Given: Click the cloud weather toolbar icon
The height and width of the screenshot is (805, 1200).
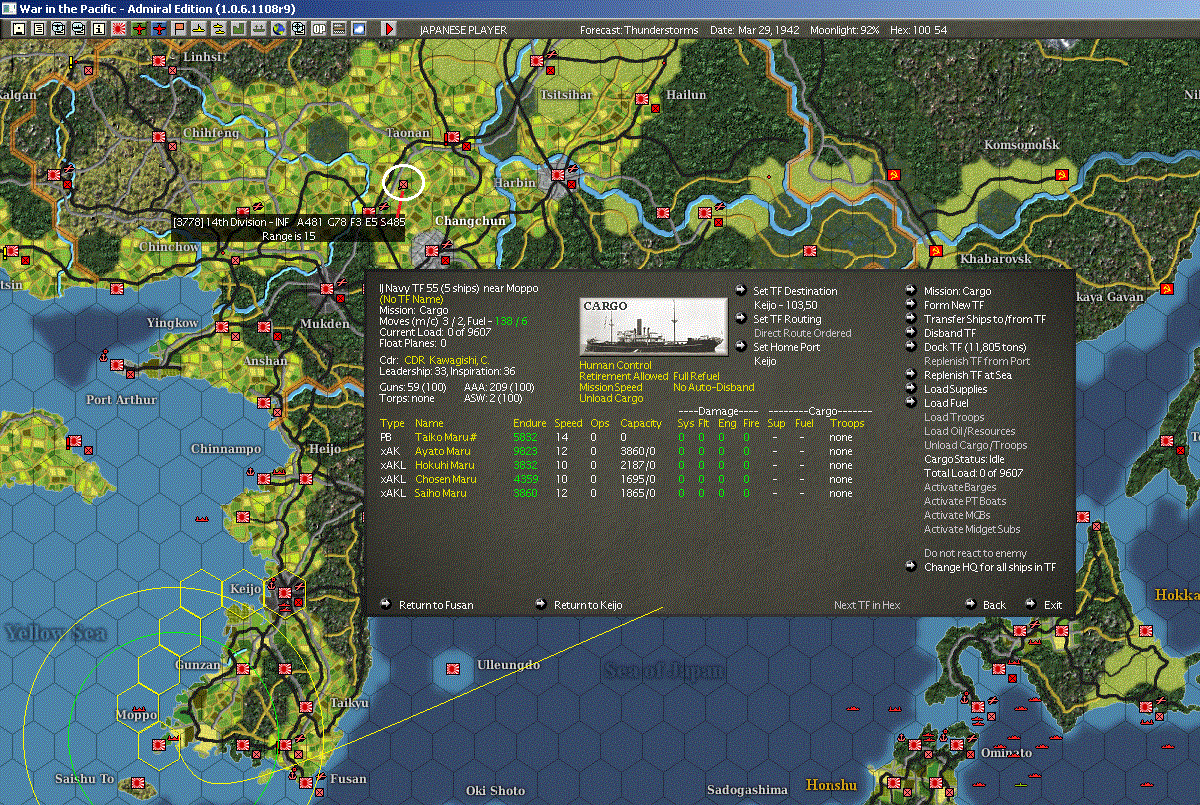Looking at the screenshot, I should pos(358,29).
